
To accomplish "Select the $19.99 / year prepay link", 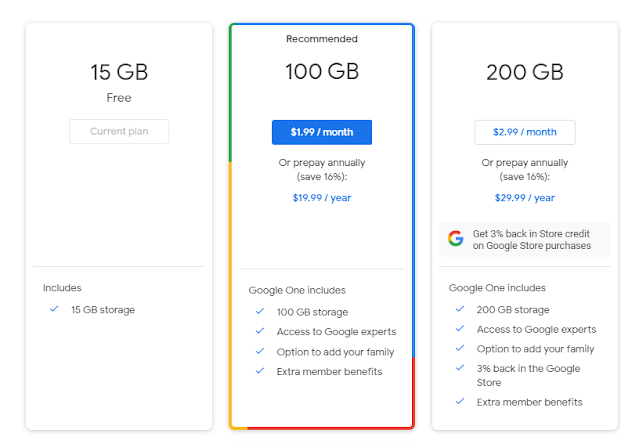I will coord(321,197).
